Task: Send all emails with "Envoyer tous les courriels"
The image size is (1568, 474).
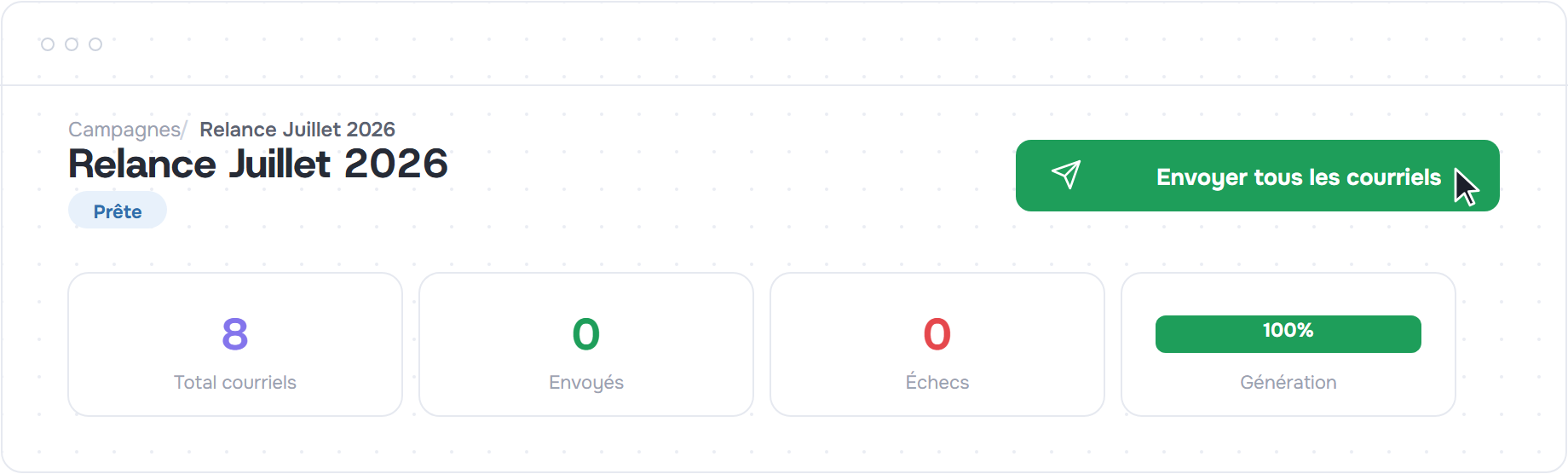Action: click(x=1257, y=176)
